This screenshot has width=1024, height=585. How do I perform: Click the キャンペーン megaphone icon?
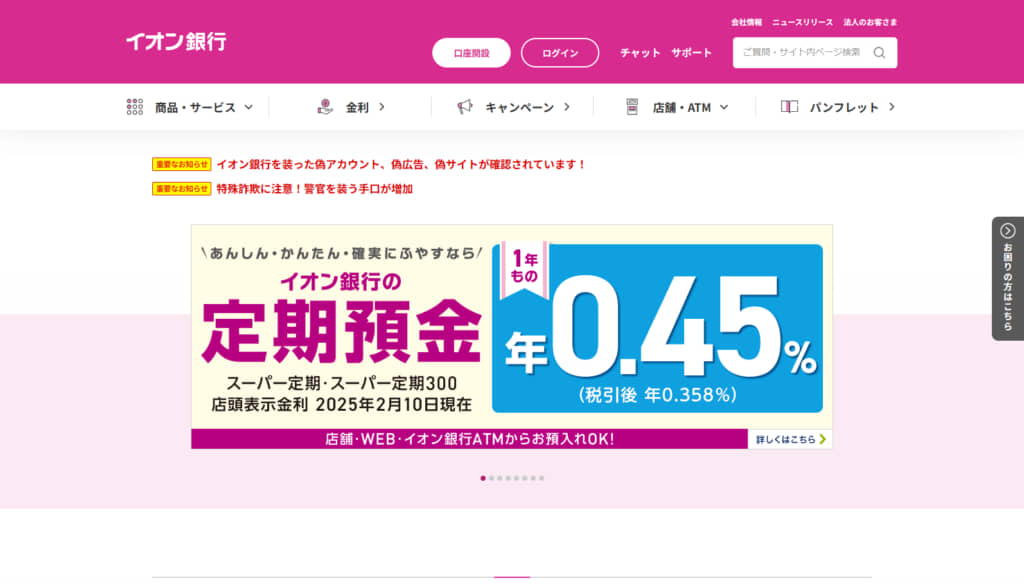point(465,107)
